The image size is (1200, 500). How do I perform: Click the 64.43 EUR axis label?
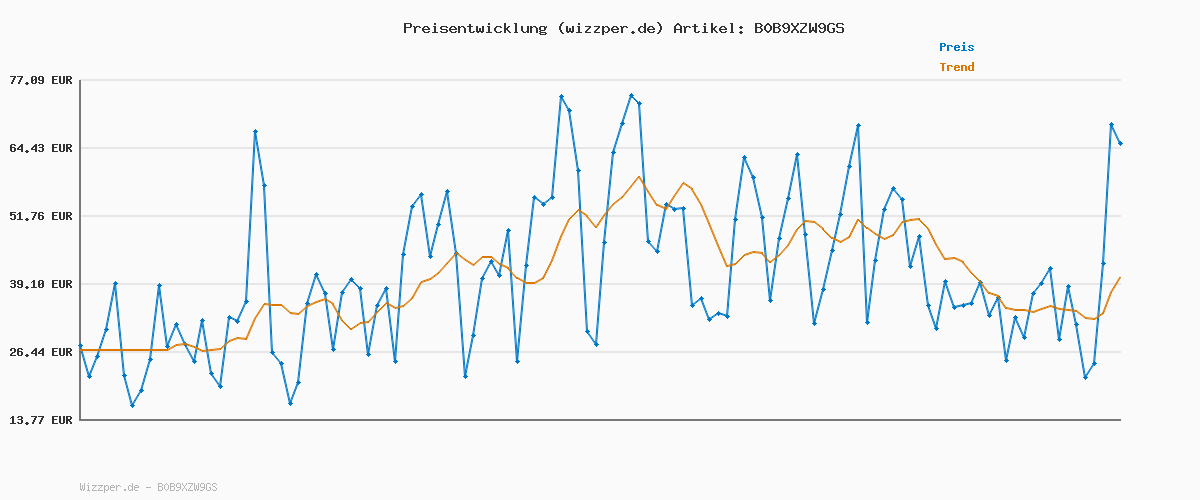pos(41,148)
